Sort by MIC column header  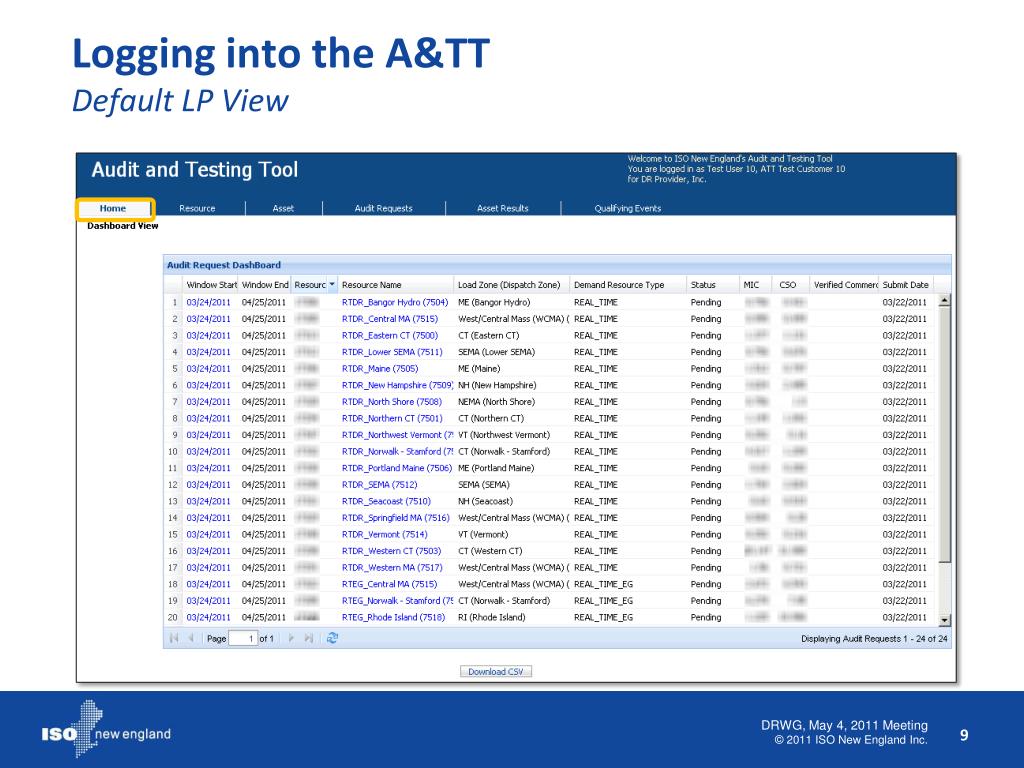(x=755, y=285)
